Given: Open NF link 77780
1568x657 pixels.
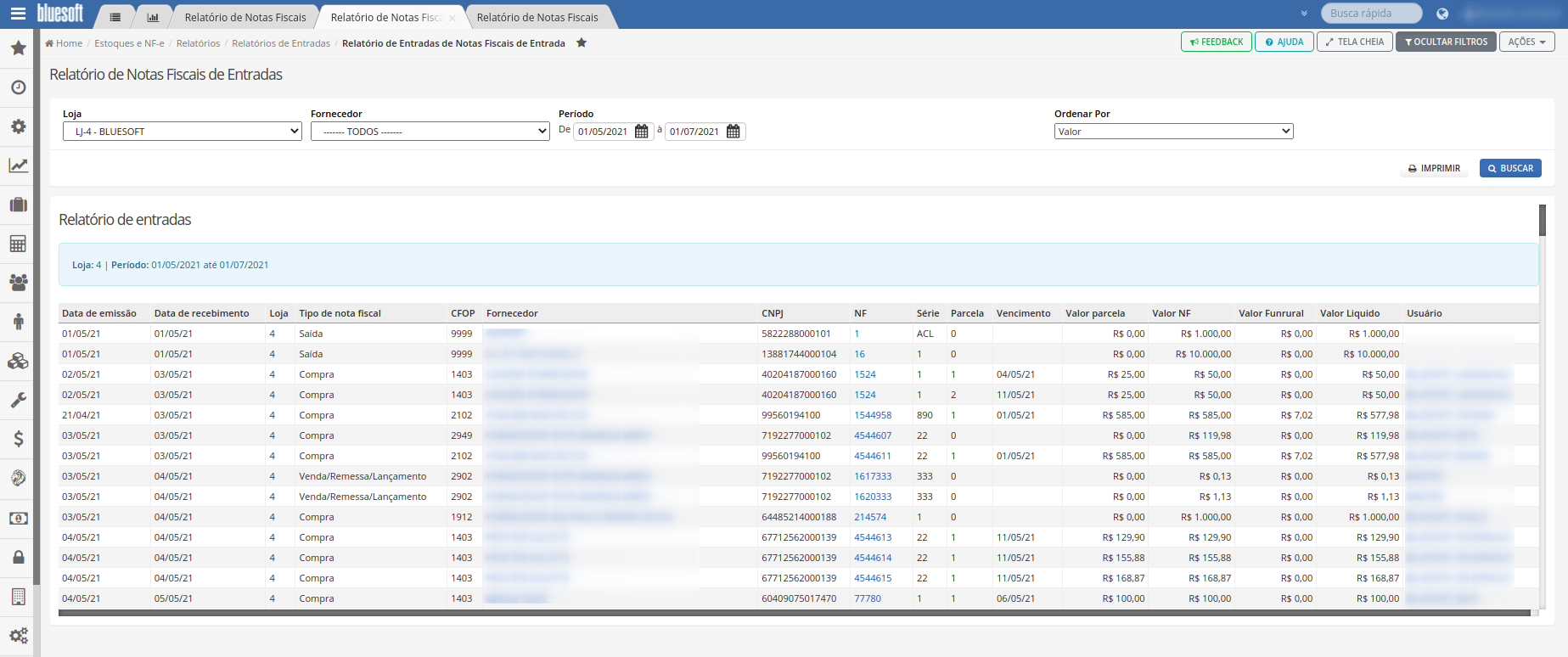Looking at the screenshot, I should point(868,598).
